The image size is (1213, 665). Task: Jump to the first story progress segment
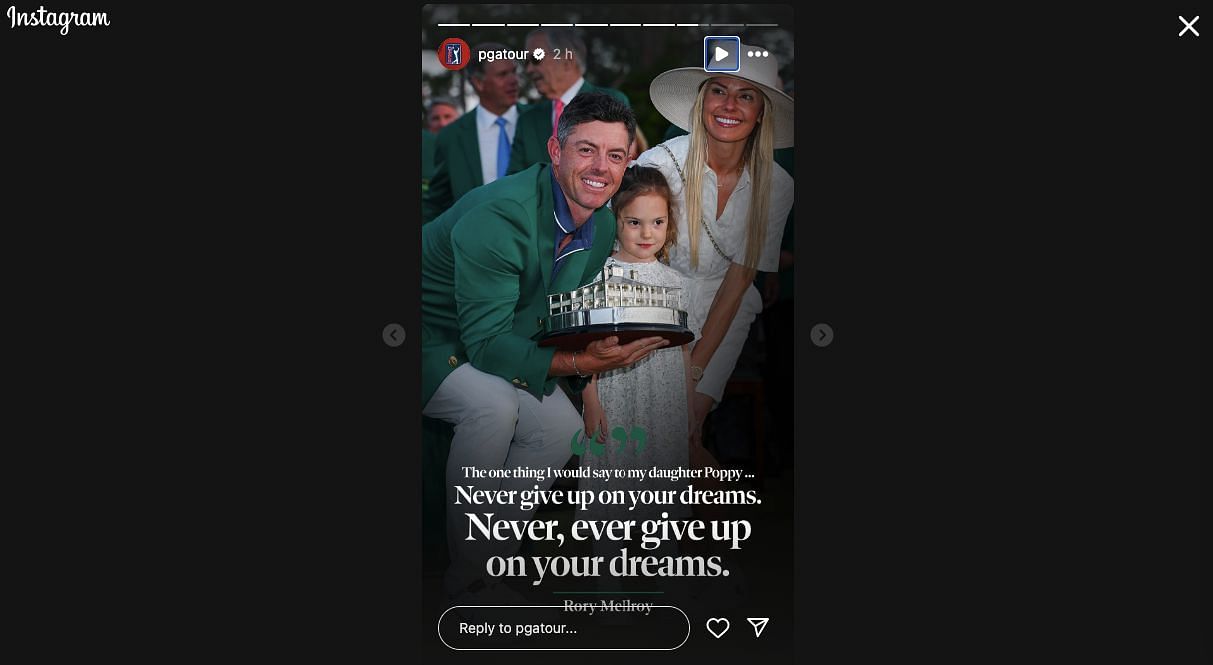coord(454,25)
